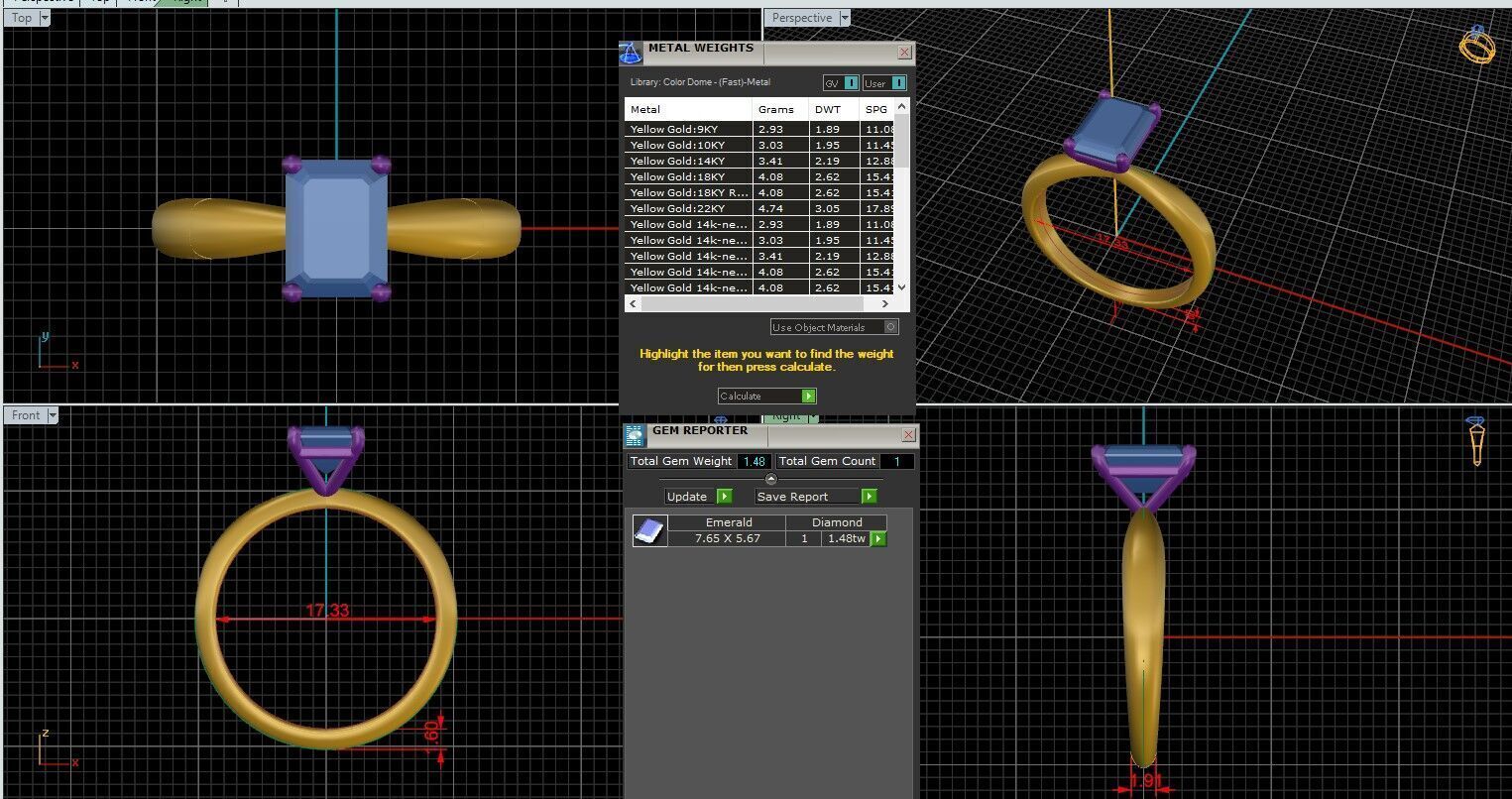Select the Yellow Gold:22KY row

coord(759,208)
